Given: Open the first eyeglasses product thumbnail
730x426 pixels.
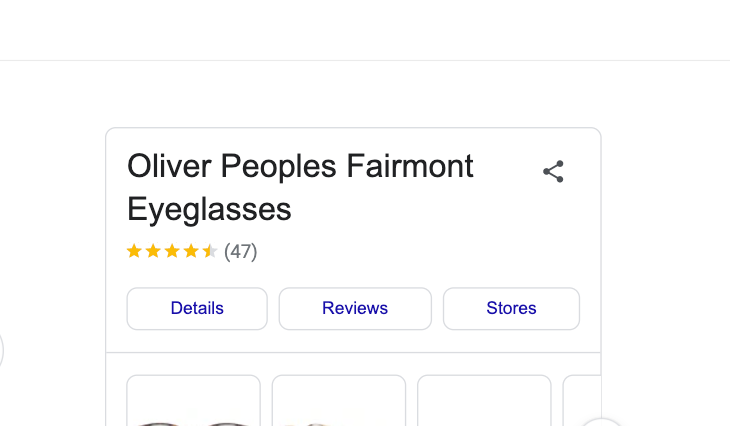Looking at the screenshot, I should tap(193, 402).
